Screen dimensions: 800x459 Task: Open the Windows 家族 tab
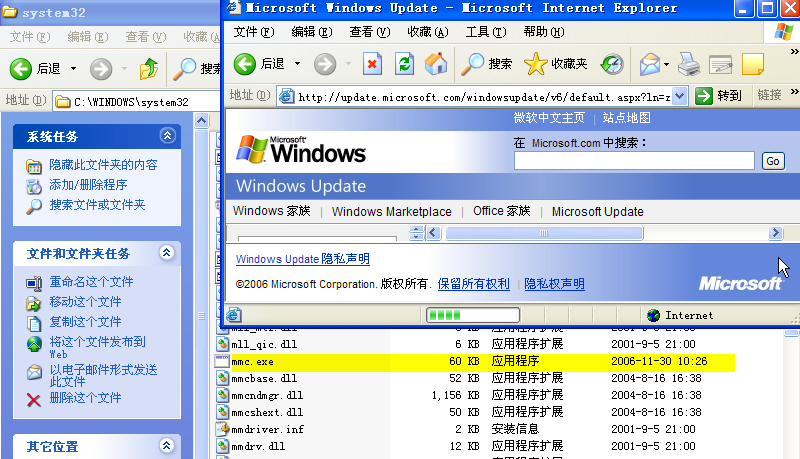(271, 211)
